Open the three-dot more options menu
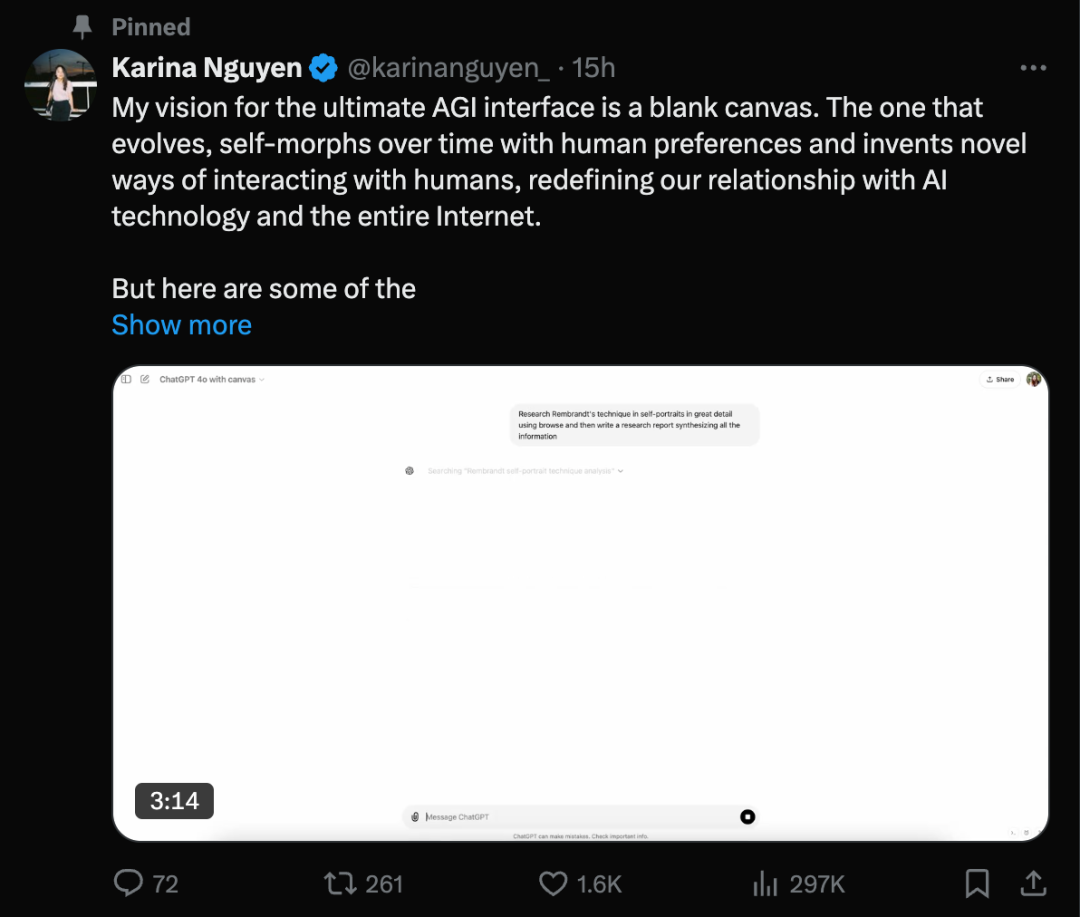Image resolution: width=1080 pixels, height=917 pixels. [1033, 68]
